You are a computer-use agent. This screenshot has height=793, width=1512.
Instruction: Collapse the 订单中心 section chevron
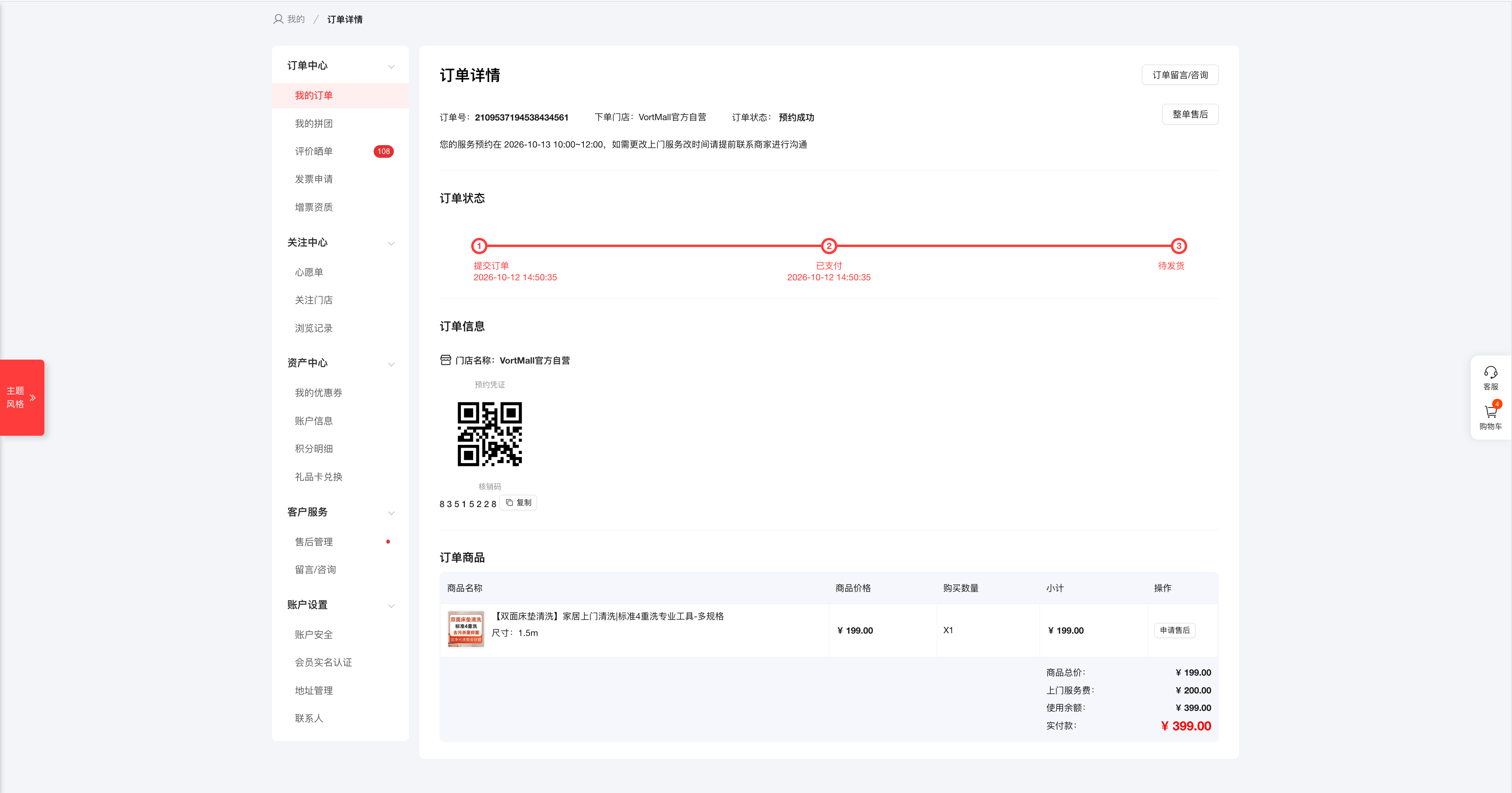click(391, 66)
